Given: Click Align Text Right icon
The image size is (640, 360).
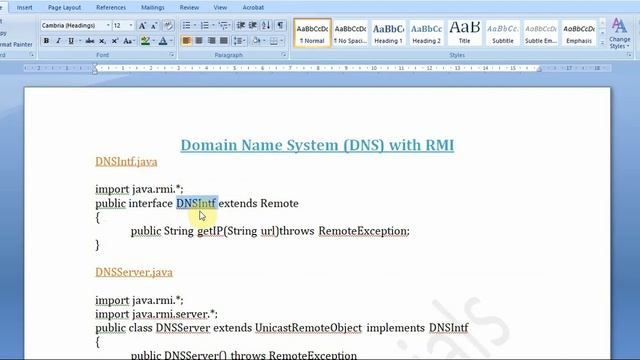Looking at the screenshot, I should pyautogui.click(x=211, y=41).
